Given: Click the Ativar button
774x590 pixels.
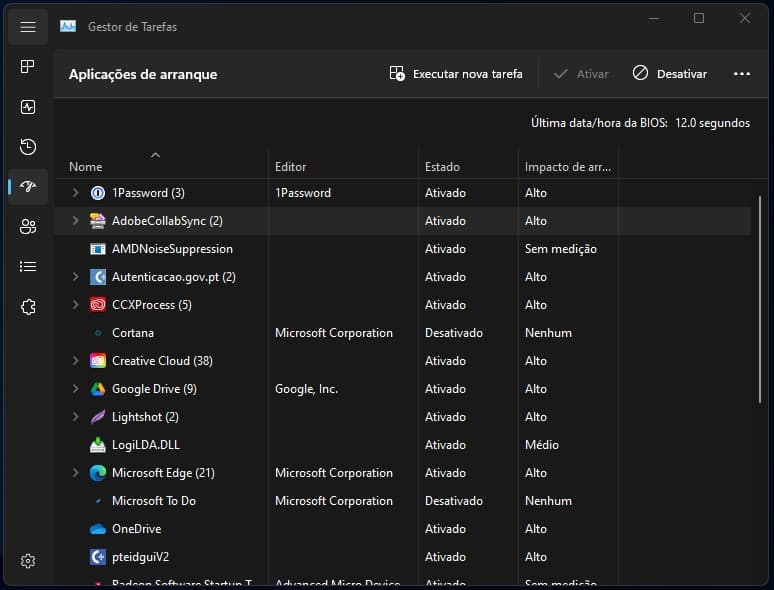Looking at the screenshot, I should [581, 74].
